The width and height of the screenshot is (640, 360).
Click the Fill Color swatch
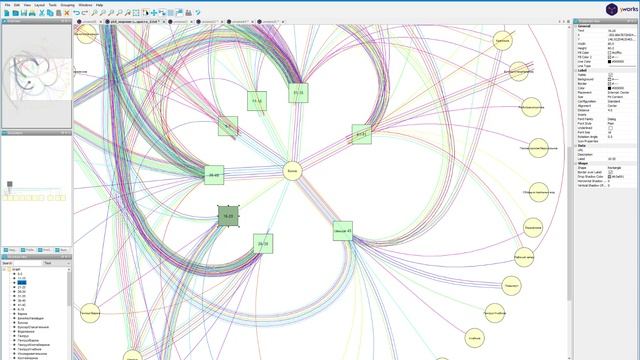610,53
